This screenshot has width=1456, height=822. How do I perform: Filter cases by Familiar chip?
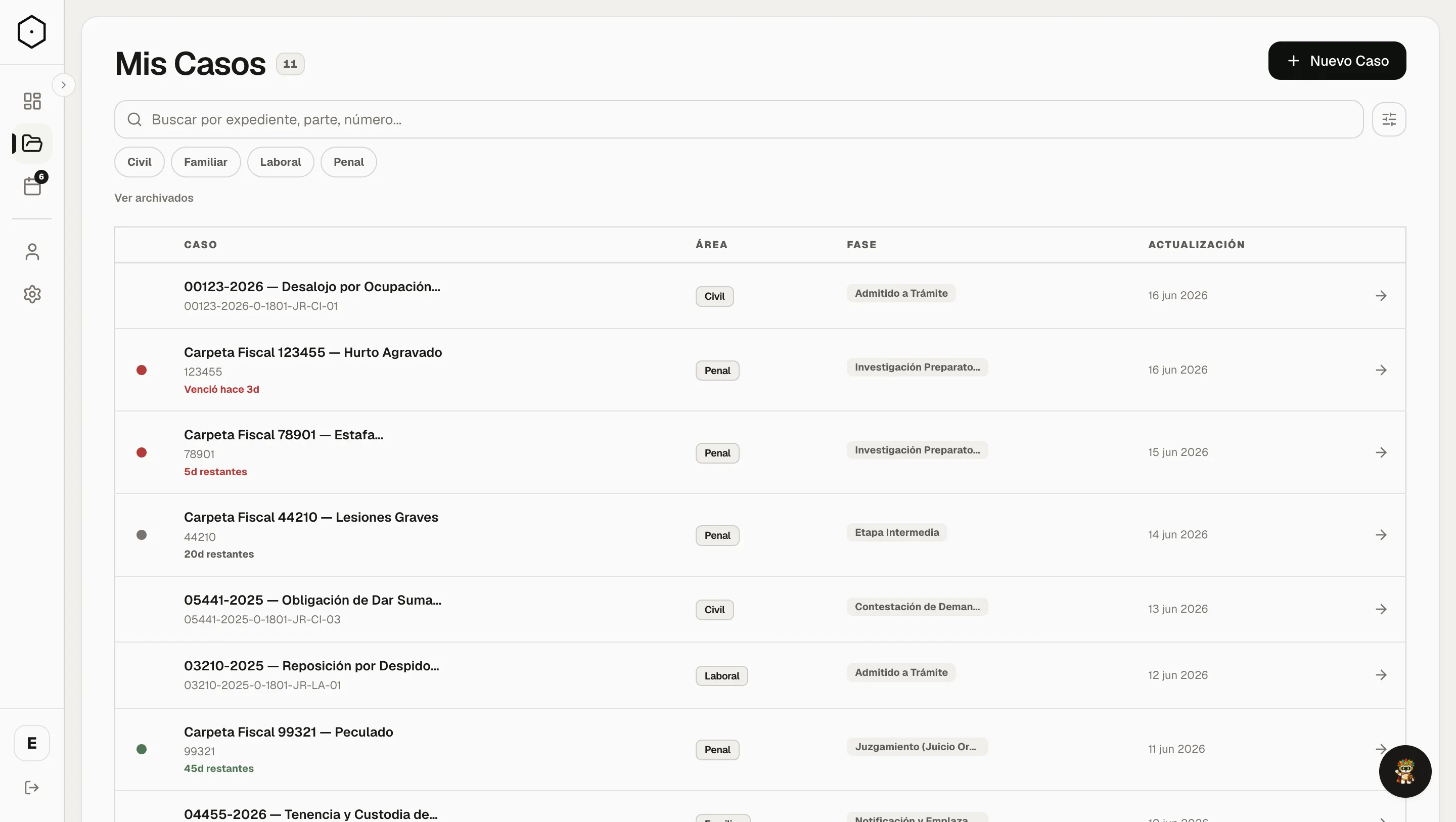pos(206,162)
